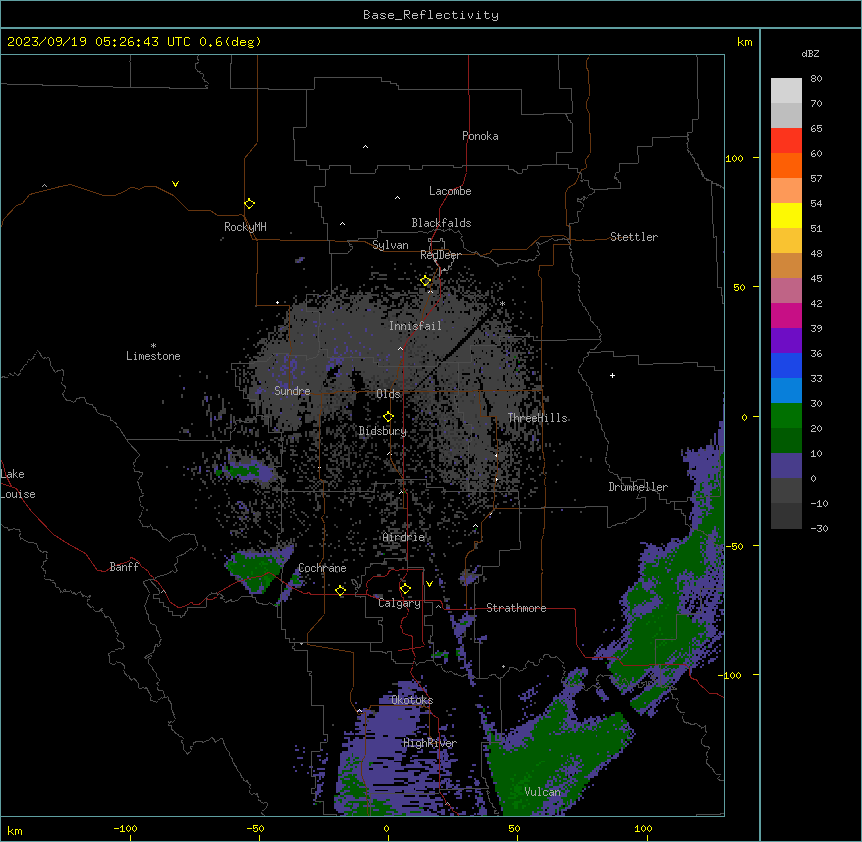The height and width of the screenshot is (842, 862).
Task: Click the 0.6(deg) elevation angle text
Action: coord(230,42)
